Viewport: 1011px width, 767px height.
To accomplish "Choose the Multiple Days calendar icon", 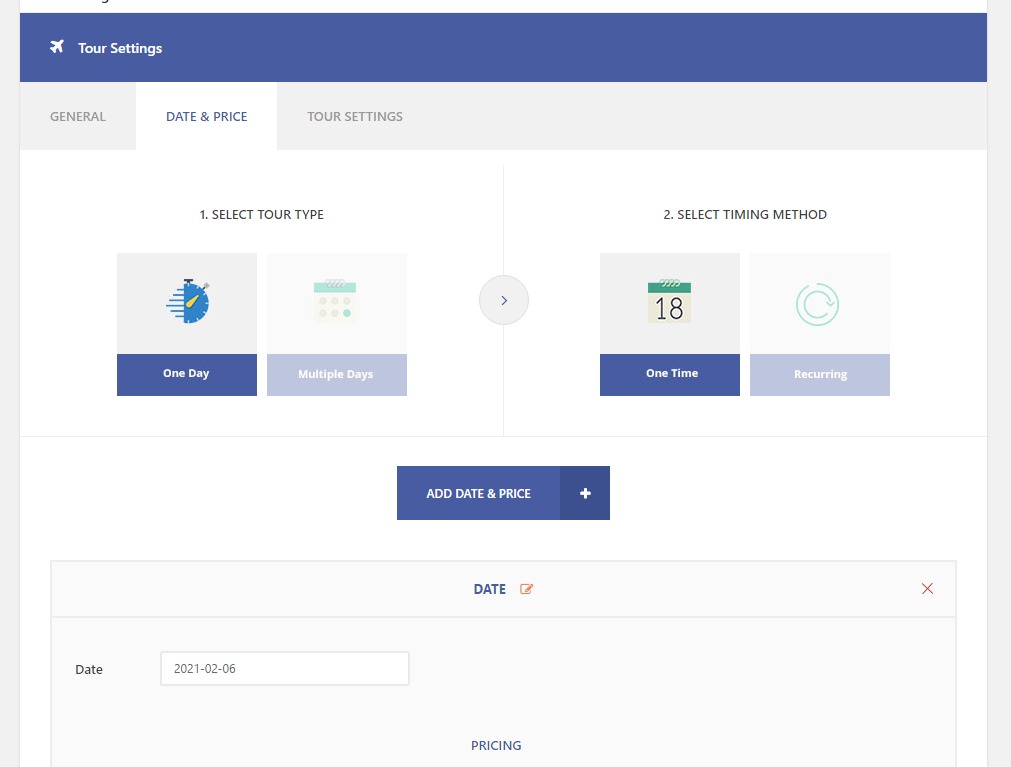I will (336, 302).
